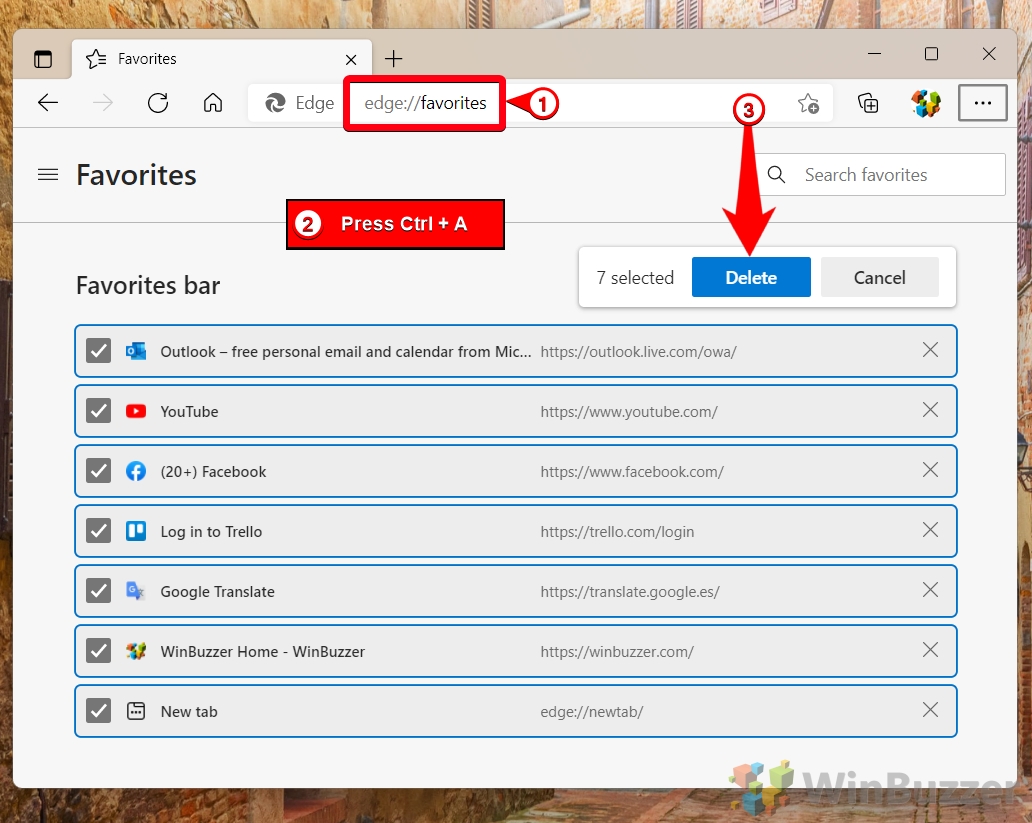Click the Search favorites input field

882,174
